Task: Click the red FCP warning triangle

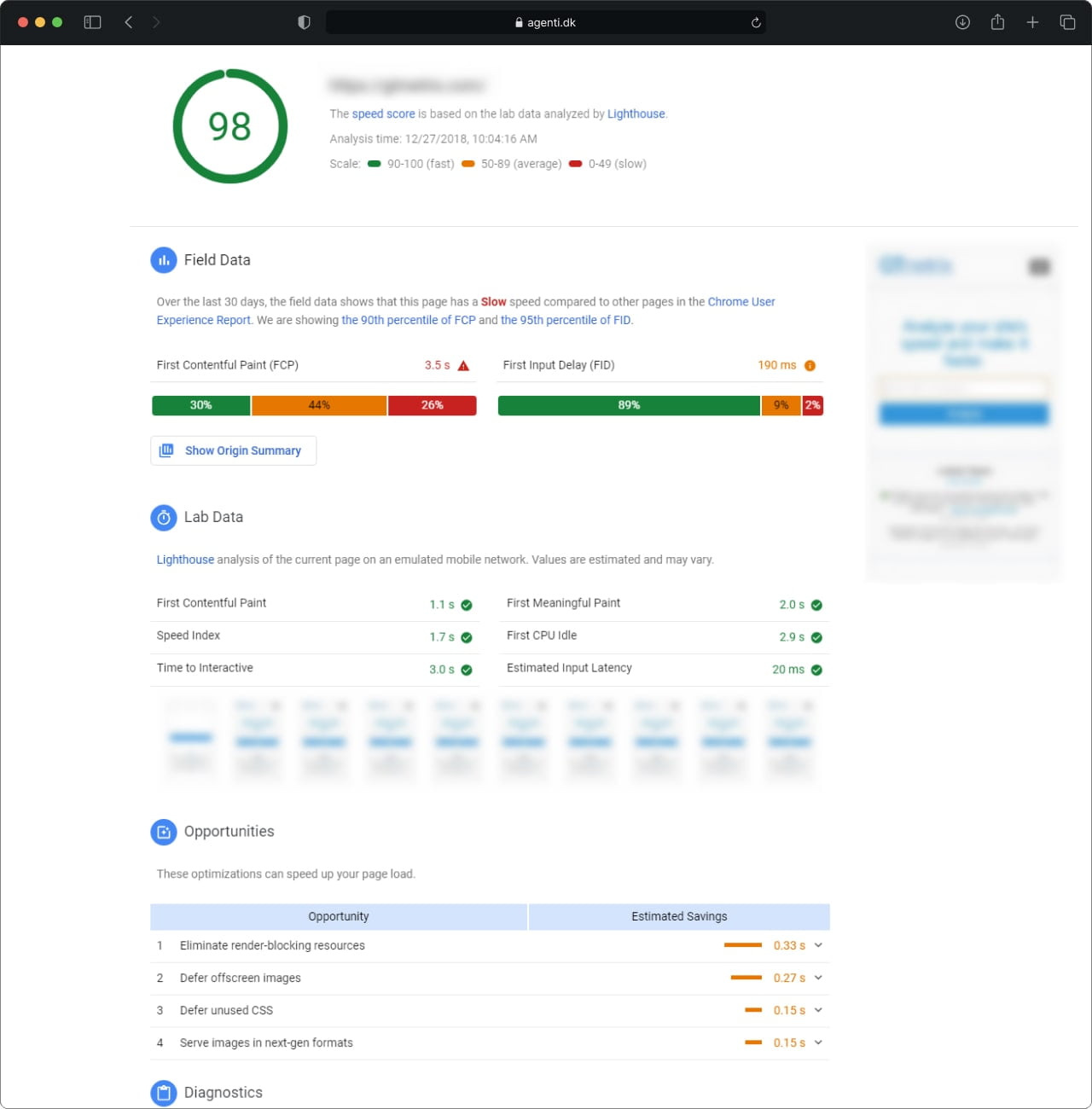Action: [463, 366]
